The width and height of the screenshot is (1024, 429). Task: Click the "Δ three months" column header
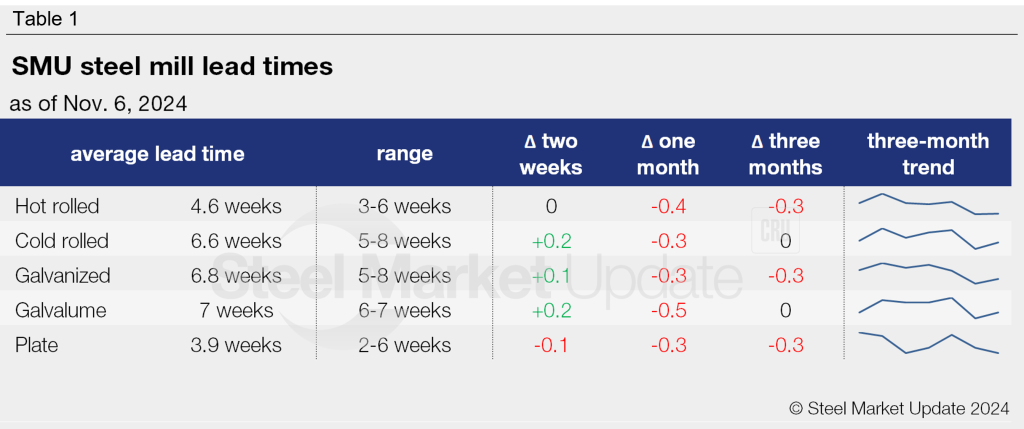click(x=785, y=154)
